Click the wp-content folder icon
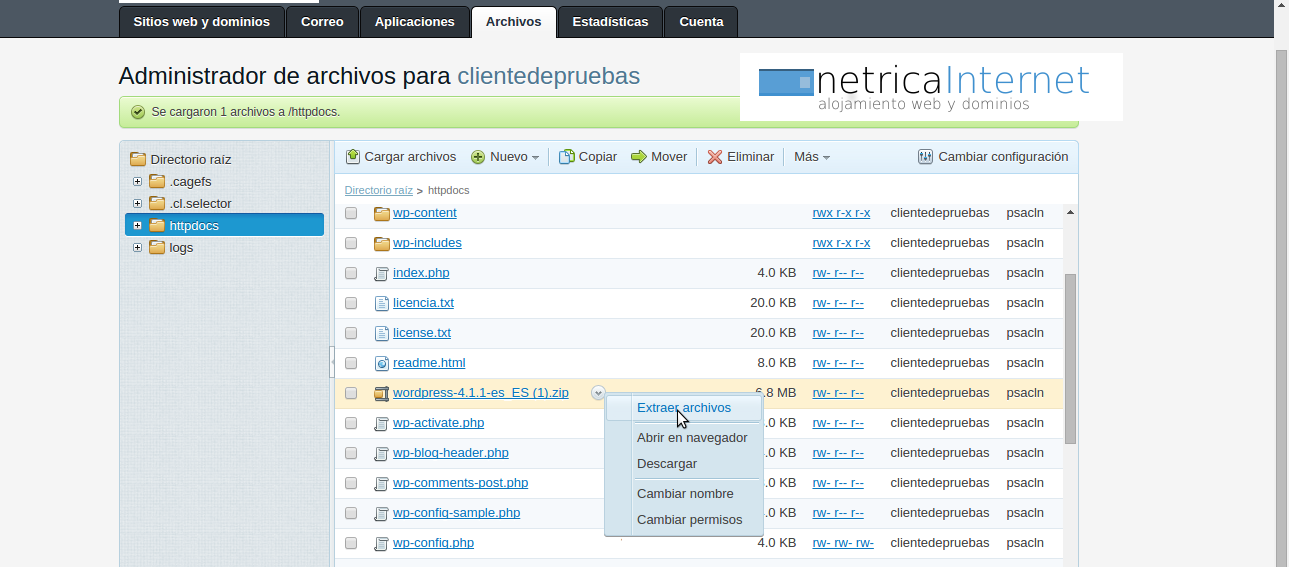 tap(381, 213)
